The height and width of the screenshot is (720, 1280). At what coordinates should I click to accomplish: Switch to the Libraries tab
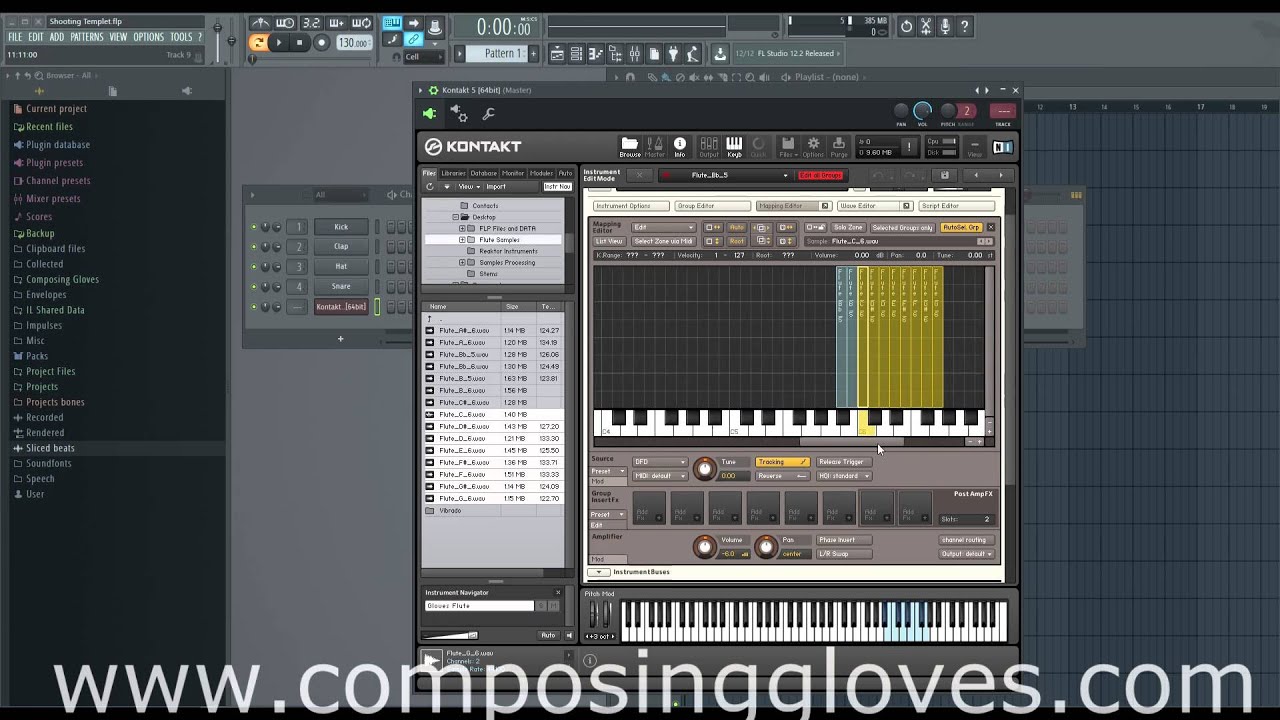click(x=454, y=173)
